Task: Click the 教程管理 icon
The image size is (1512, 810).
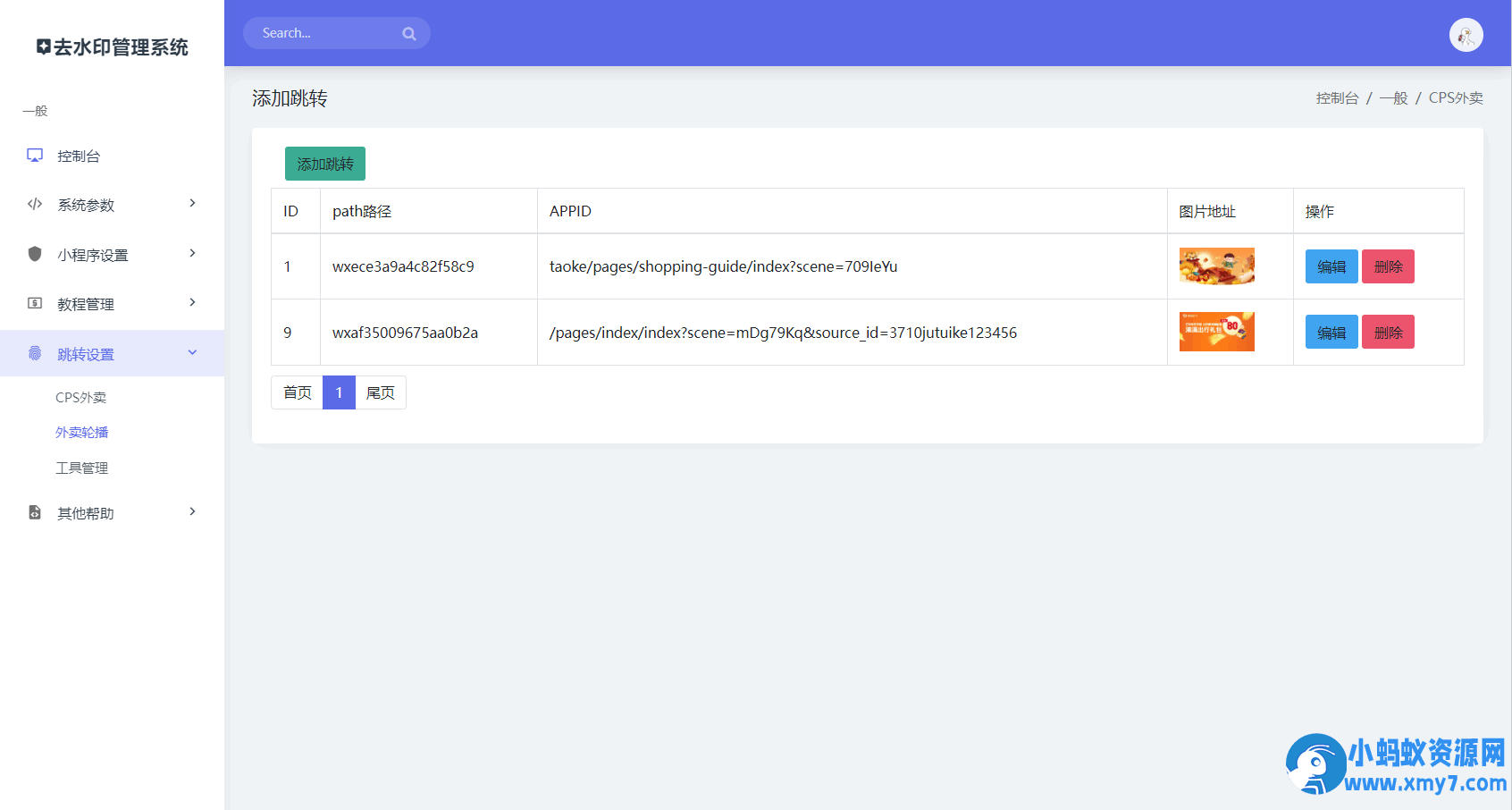Action: (x=35, y=303)
